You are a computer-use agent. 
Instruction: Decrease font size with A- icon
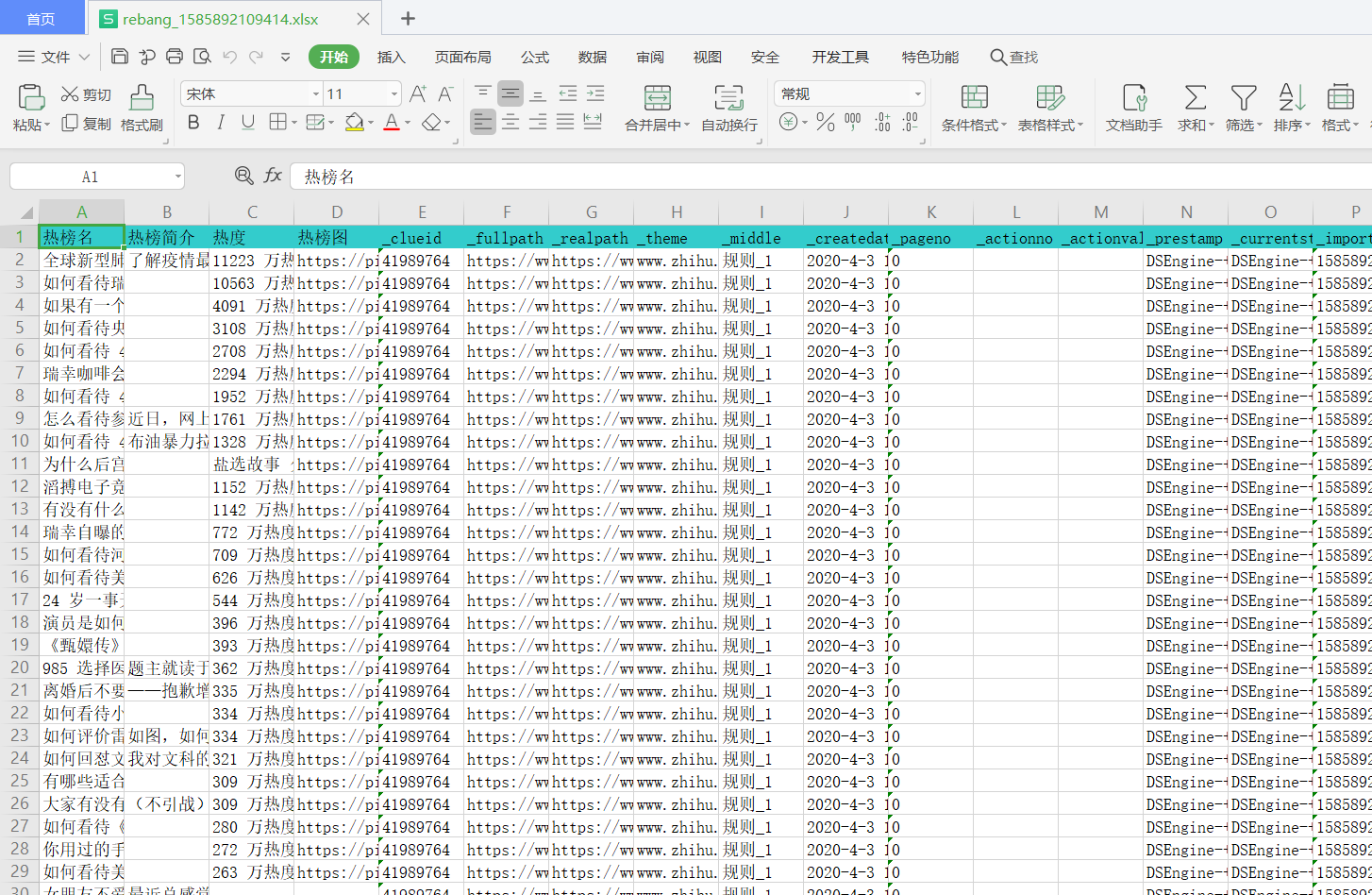click(x=446, y=93)
